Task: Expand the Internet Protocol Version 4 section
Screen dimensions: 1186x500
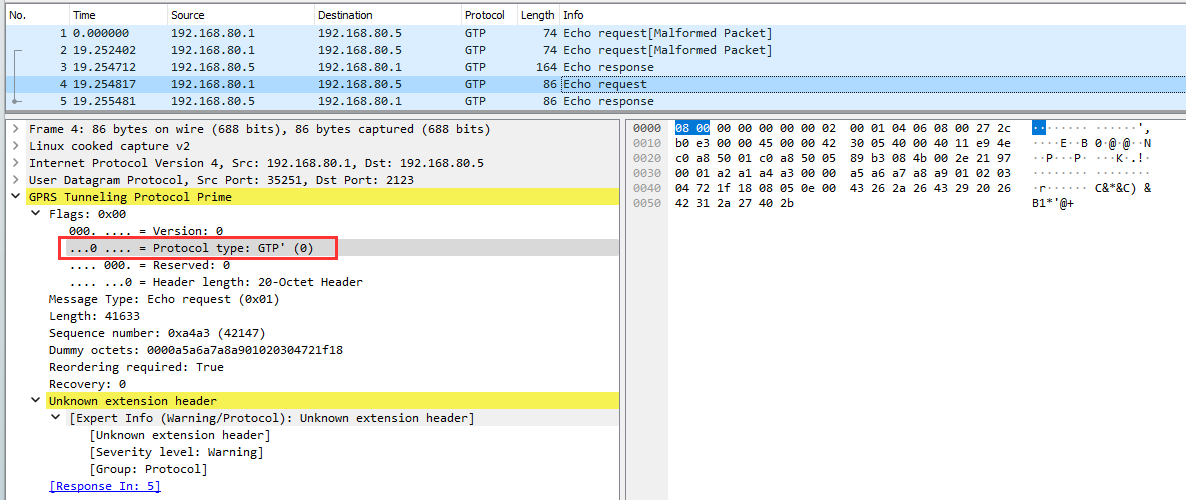Action: (16, 163)
